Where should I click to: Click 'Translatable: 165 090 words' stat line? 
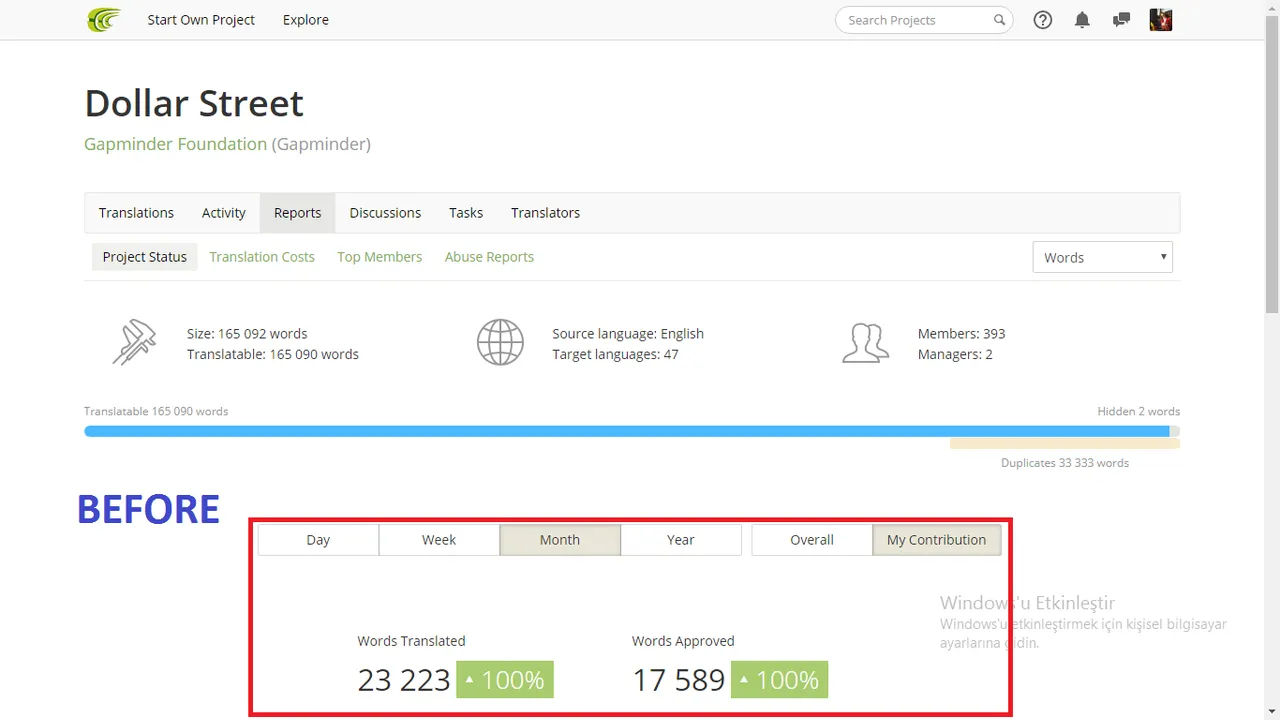click(273, 355)
